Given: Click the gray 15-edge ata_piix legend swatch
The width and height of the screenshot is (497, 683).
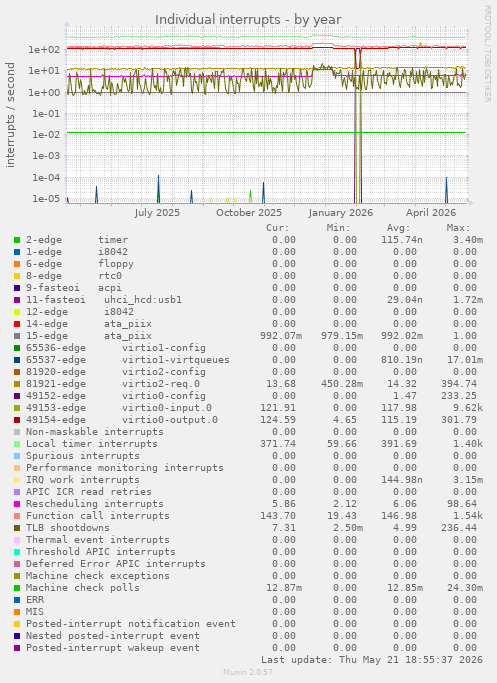Looking at the screenshot, I should [x=17, y=336].
